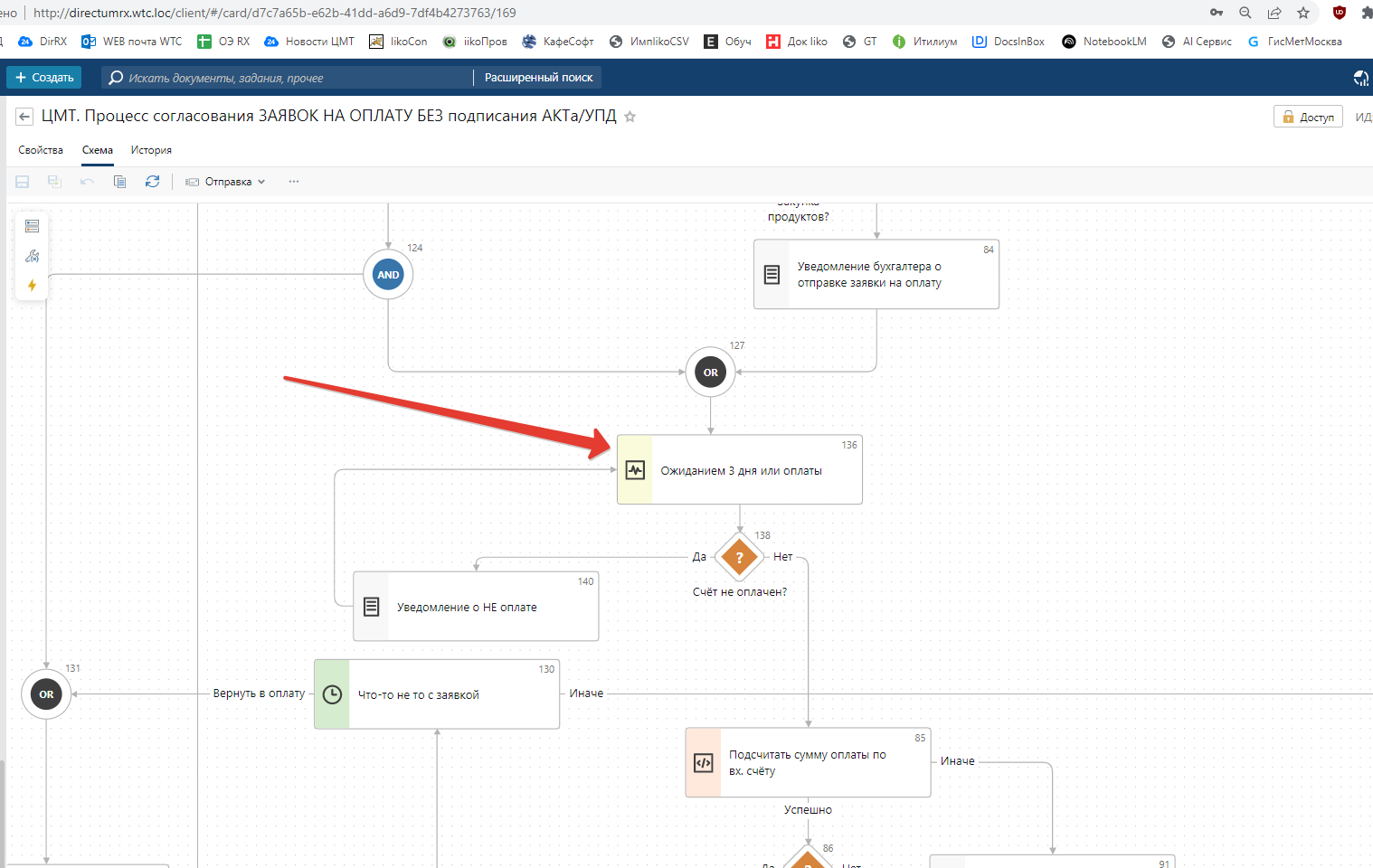Click the copy icon in scheme toolbar

119,182
